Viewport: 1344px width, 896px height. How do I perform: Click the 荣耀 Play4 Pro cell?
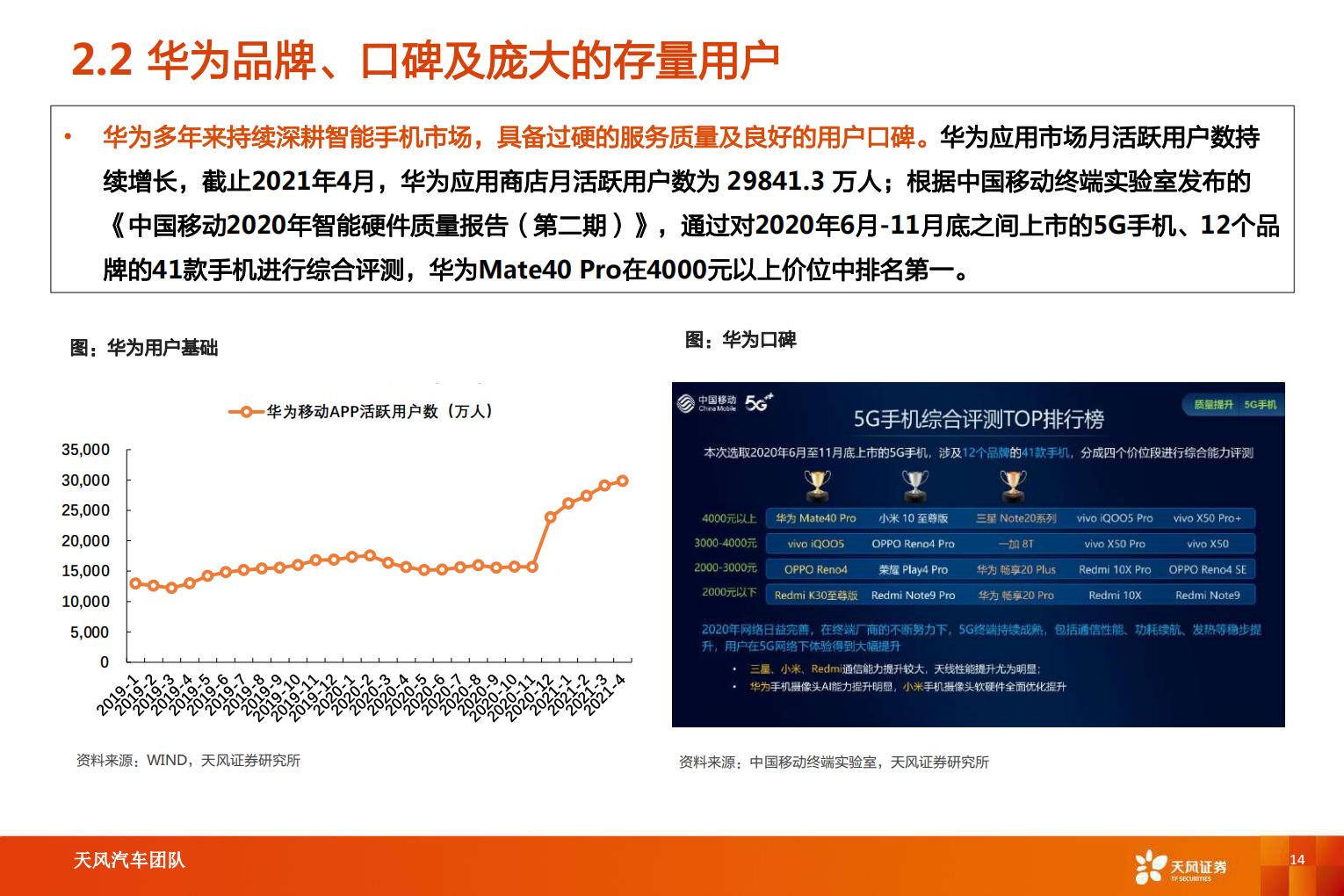(x=914, y=569)
